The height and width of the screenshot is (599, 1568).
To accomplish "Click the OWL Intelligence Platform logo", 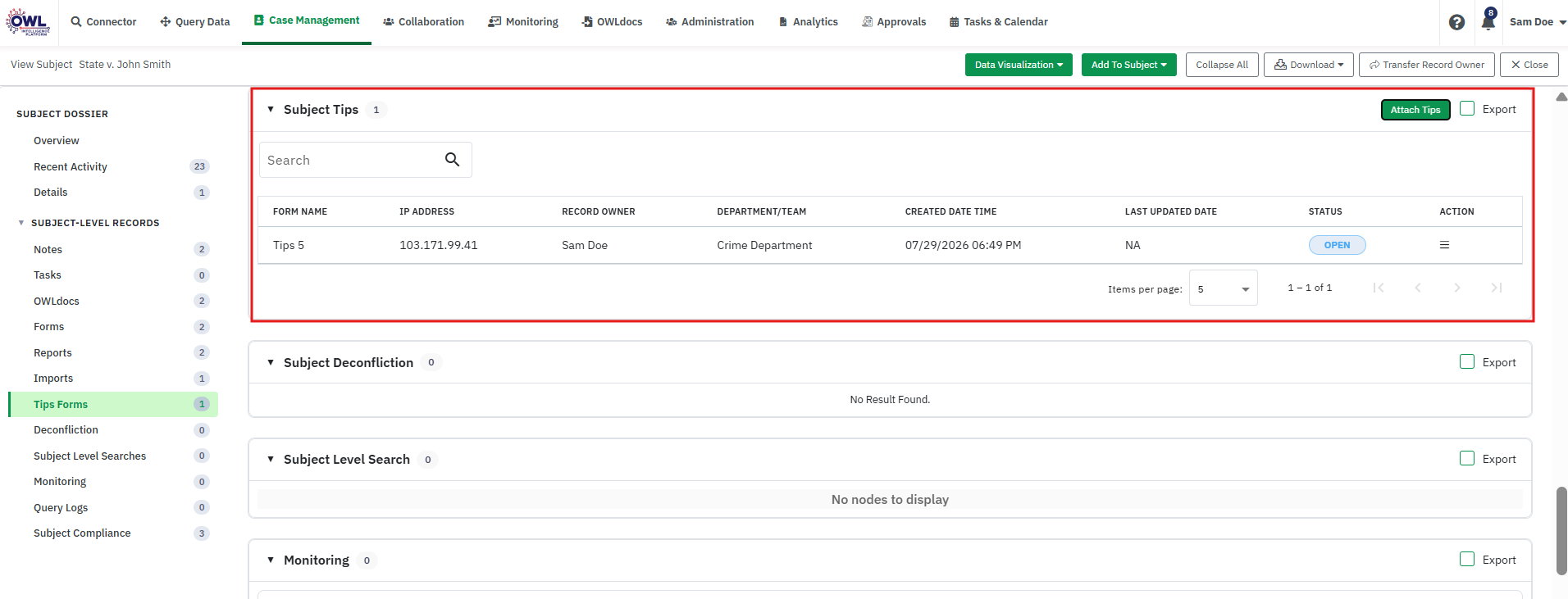I will tap(28, 21).
